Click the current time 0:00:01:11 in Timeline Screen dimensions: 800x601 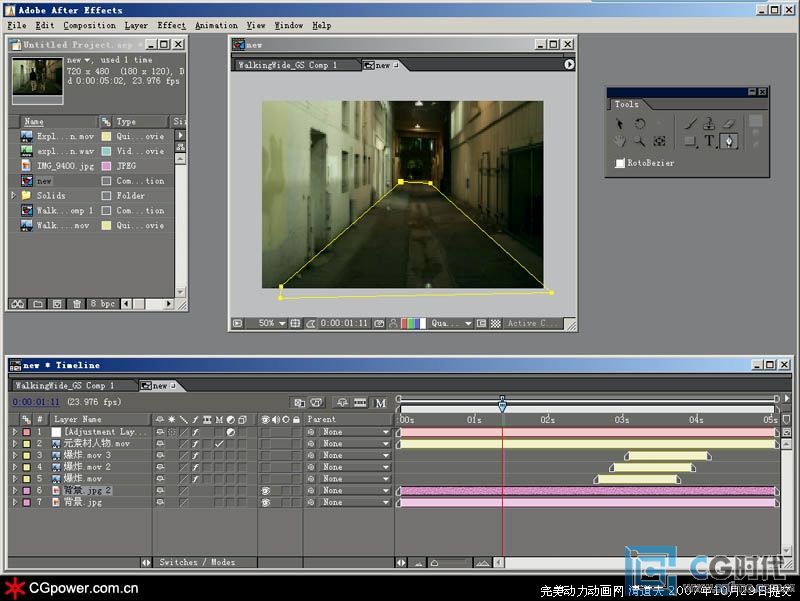(x=36, y=402)
